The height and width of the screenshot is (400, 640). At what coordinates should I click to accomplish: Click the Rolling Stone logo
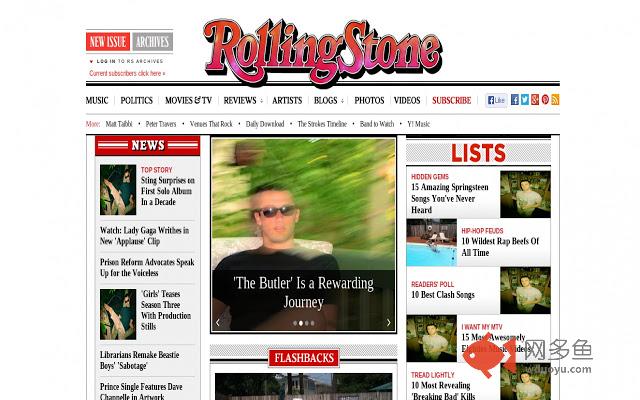coord(322,50)
